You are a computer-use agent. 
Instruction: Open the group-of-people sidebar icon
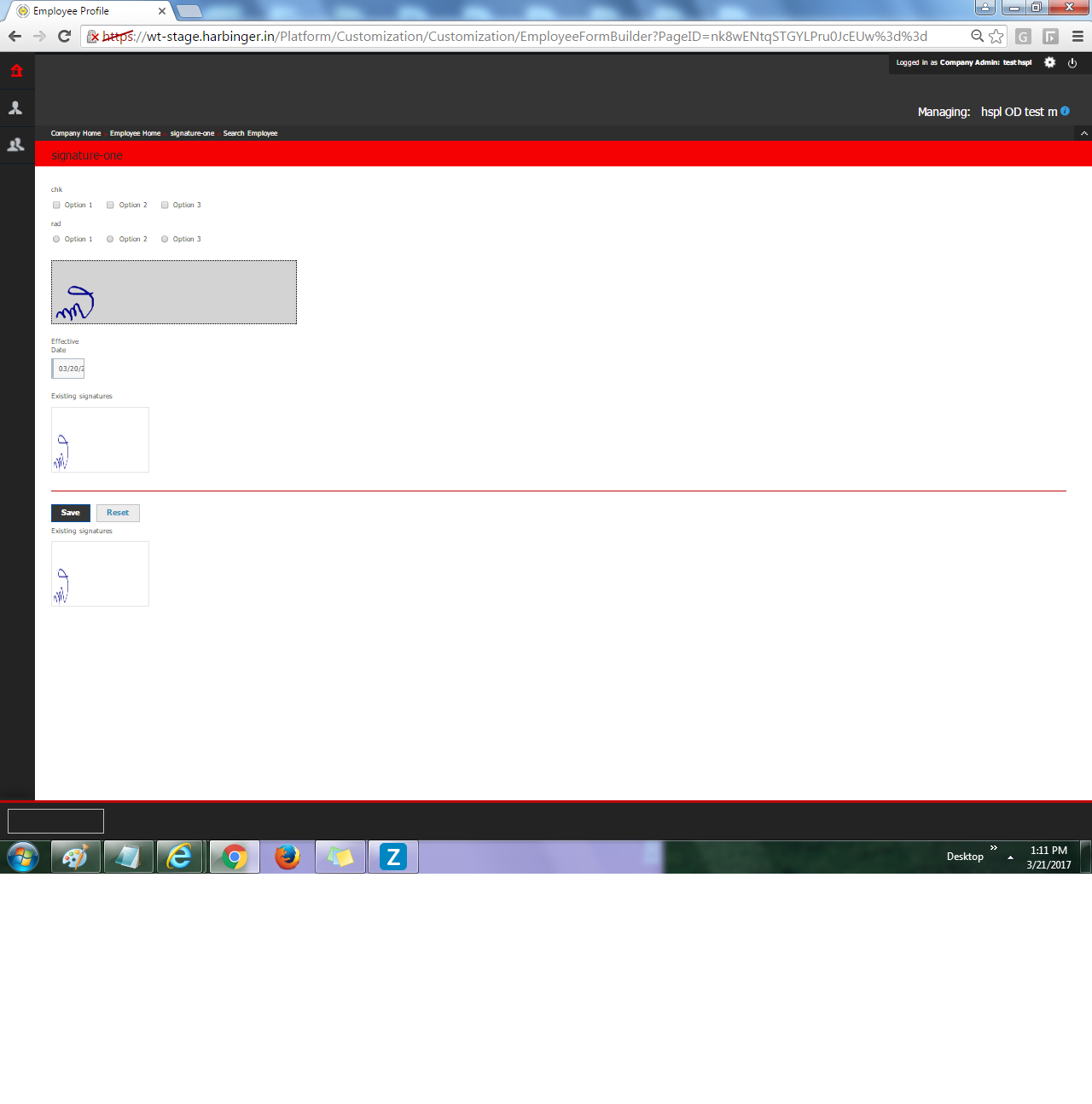pyautogui.click(x=15, y=145)
